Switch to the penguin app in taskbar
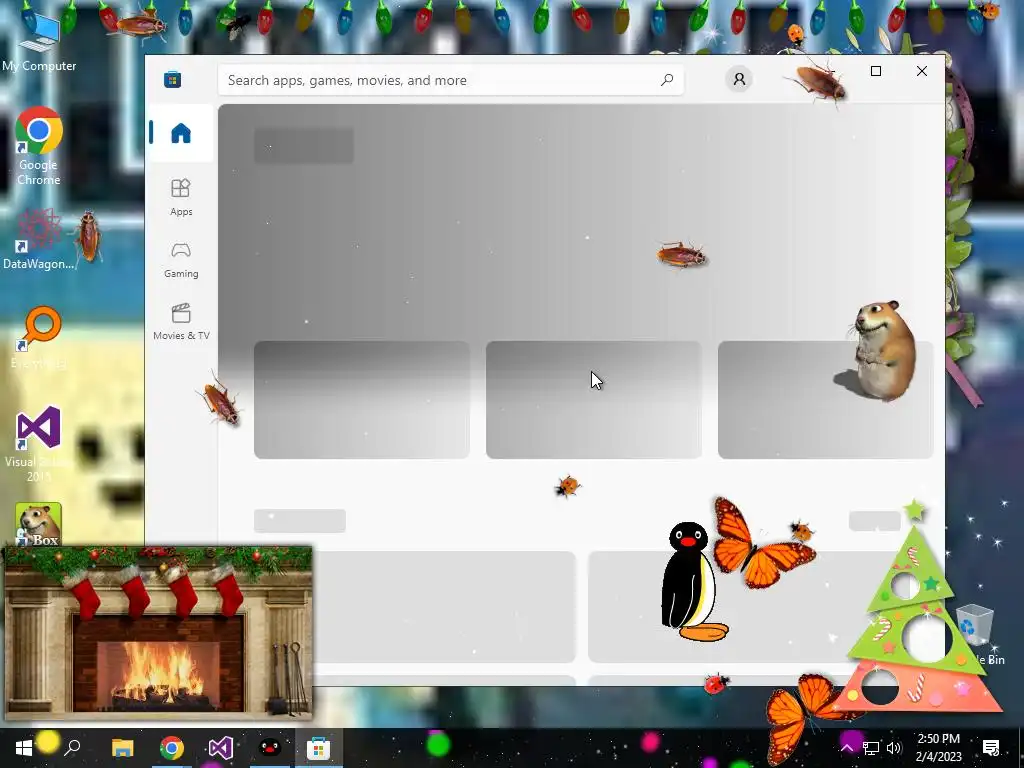The width and height of the screenshot is (1024, 768). tap(270, 748)
